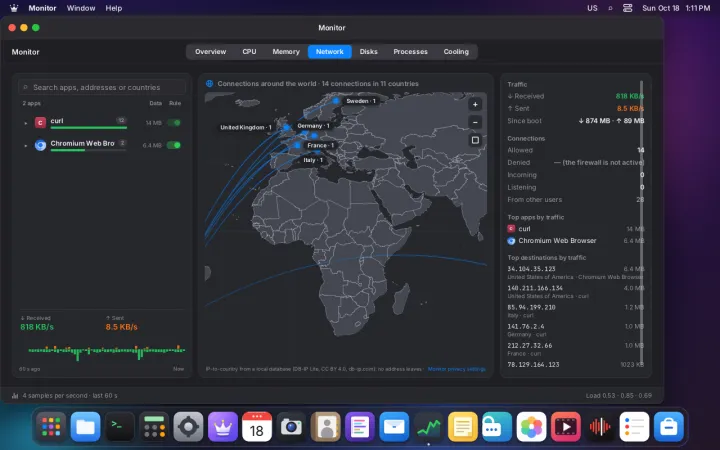Click the Sun Oct 18 clock in menu bar
This screenshot has height=450, width=720.
coord(676,8)
